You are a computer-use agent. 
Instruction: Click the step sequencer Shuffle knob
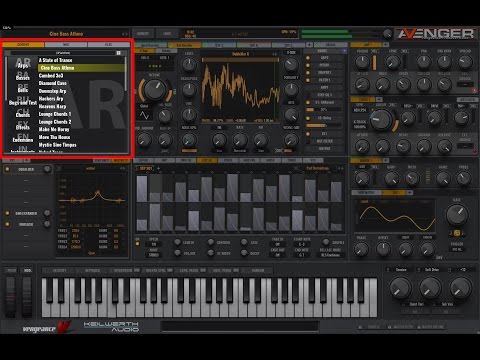pos(326,242)
